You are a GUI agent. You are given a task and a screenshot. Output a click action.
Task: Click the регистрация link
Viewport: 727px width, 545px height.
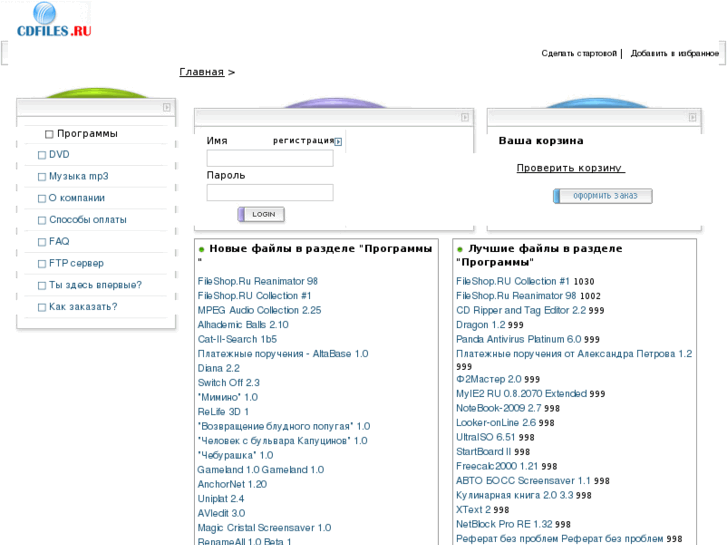pos(303,141)
